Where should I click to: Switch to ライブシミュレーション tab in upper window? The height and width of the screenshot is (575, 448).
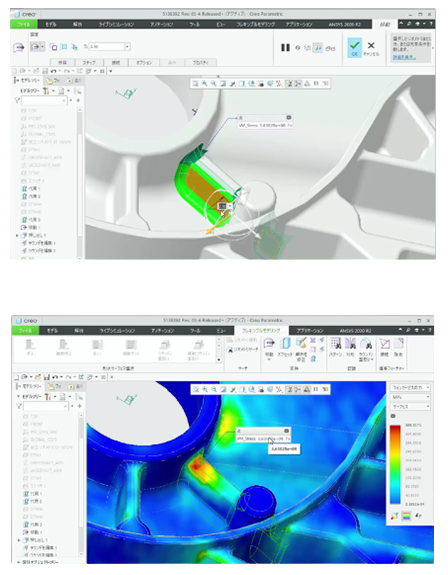[x=116, y=24]
